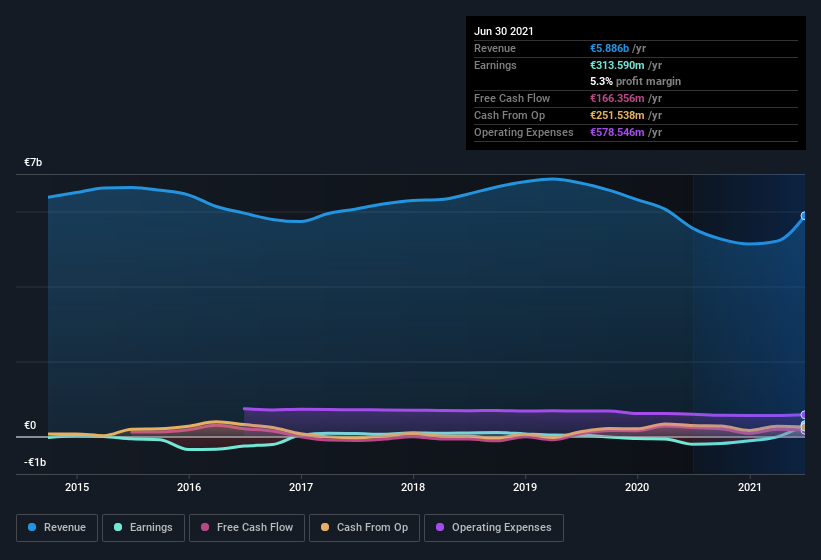
Task: Click the €578.546m operating expenses value
Action: point(617,132)
